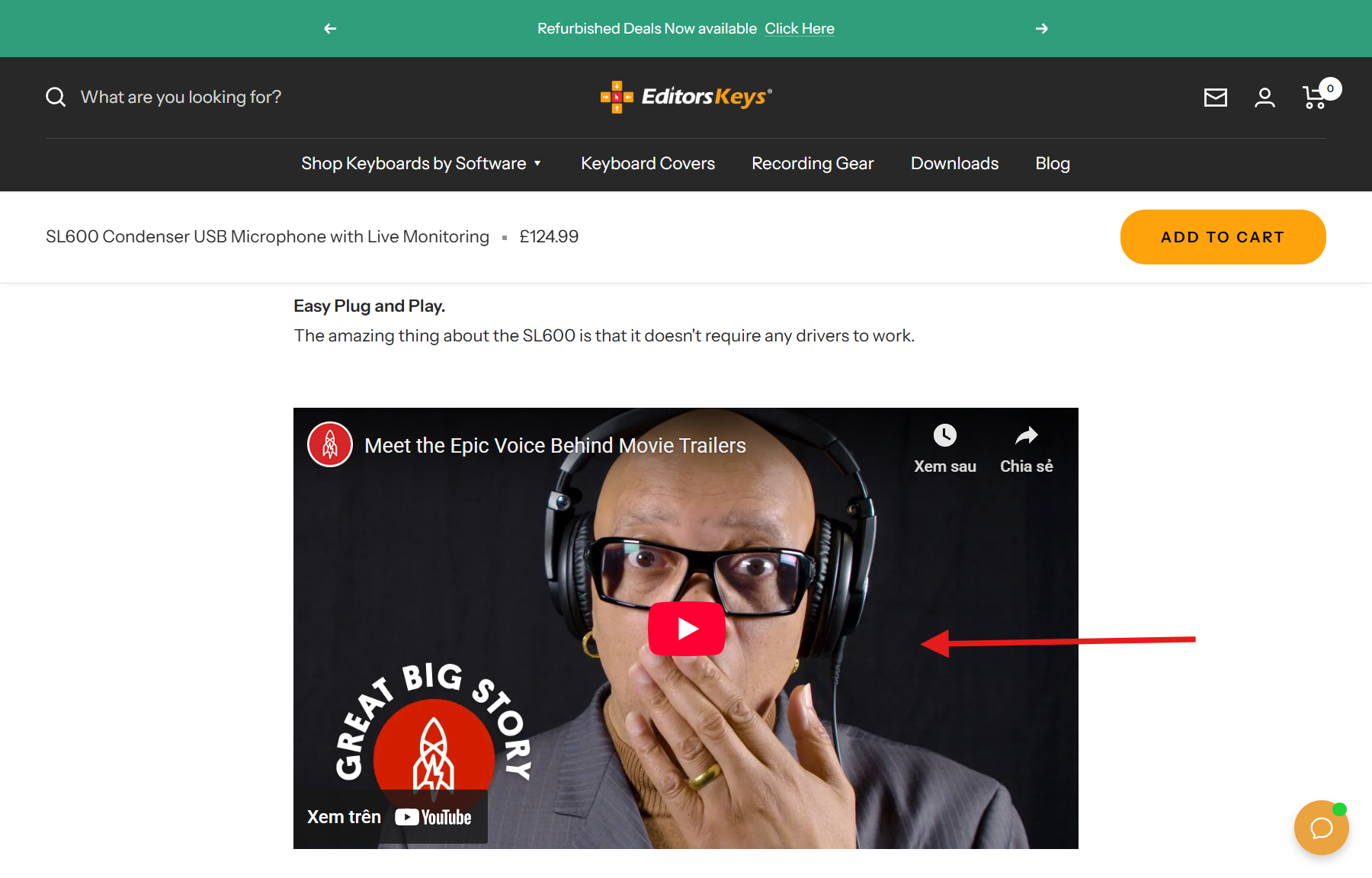This screenshot has height=878, width=1372.
Task: Click the Great Big Story channel avatar
Action: [330, 444]
